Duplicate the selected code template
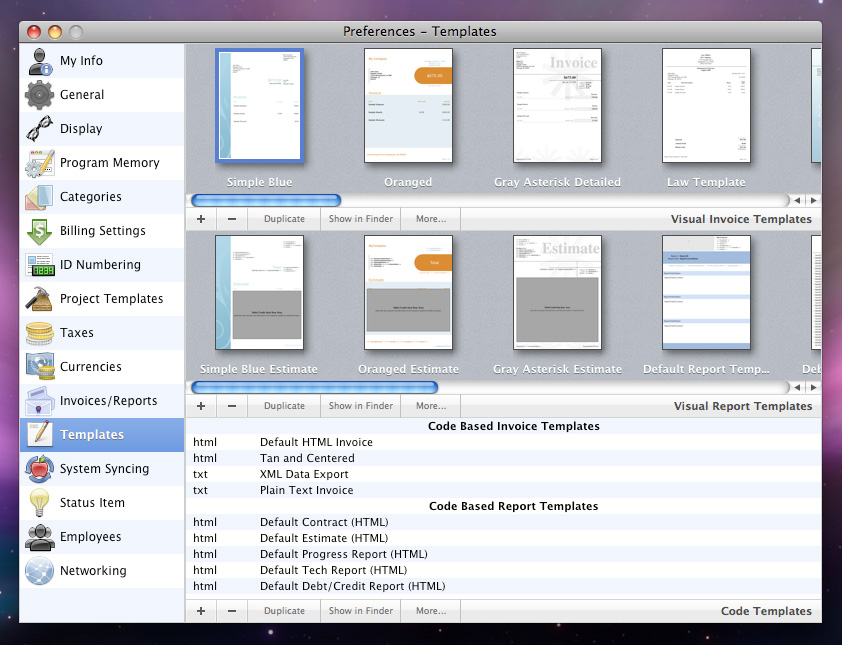 tap(284, 611)
